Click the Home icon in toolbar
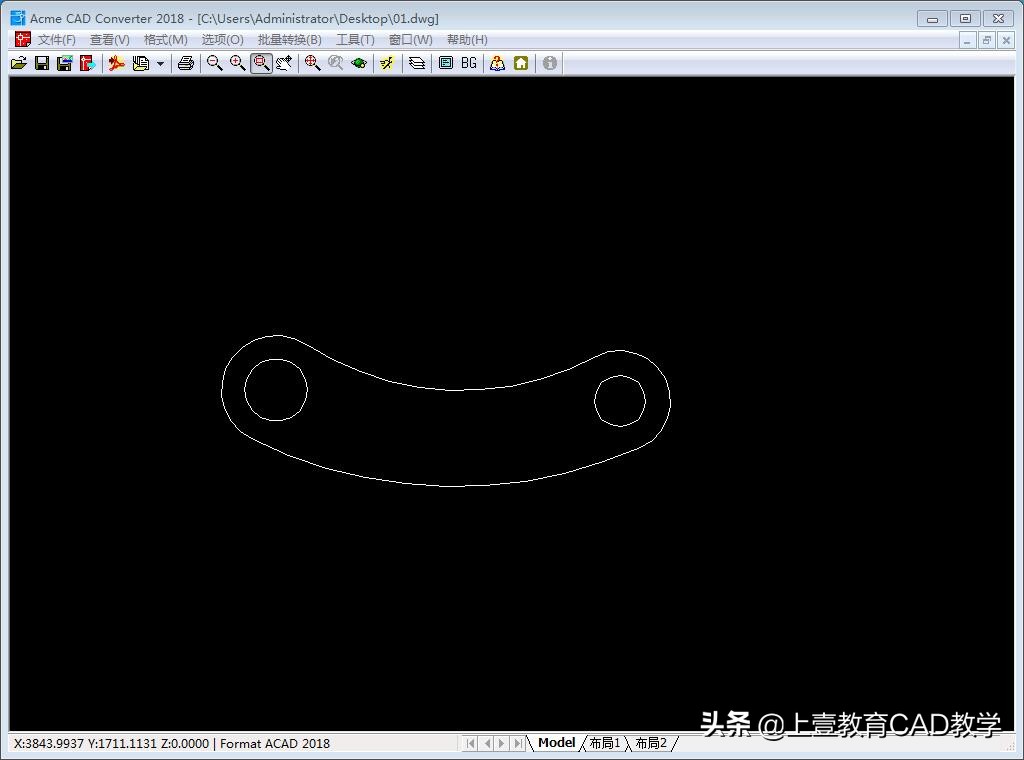Image resolution: width=1024 pixels, height=760 pixels. coord(521,63)
